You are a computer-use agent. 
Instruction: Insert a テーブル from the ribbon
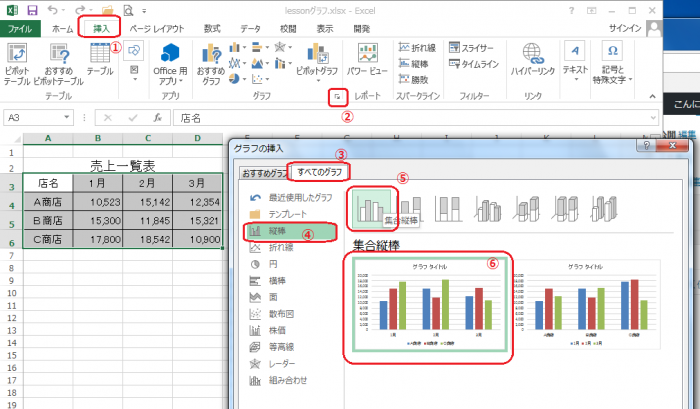(100, 59)
